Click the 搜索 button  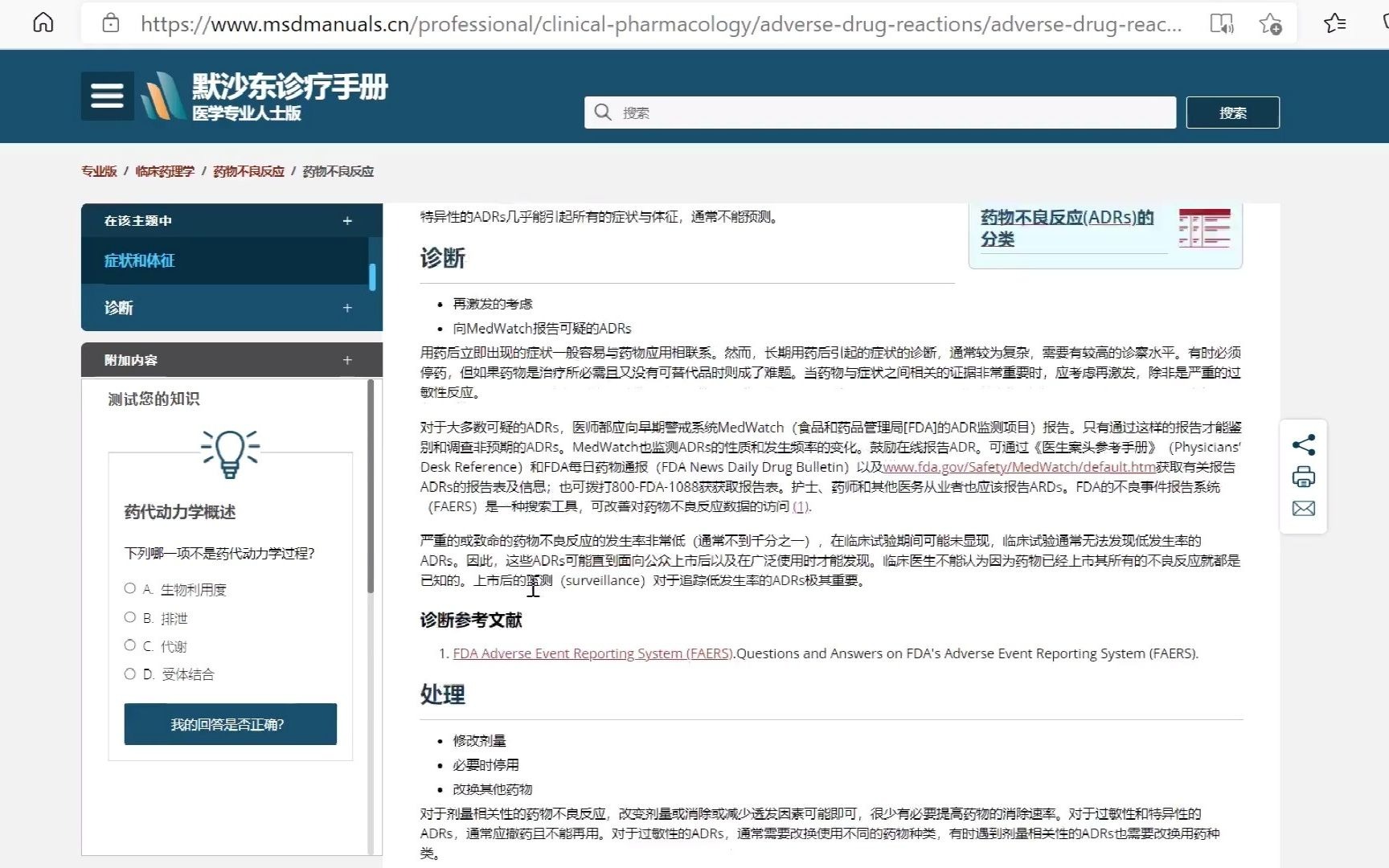(x=1232, y=113)
